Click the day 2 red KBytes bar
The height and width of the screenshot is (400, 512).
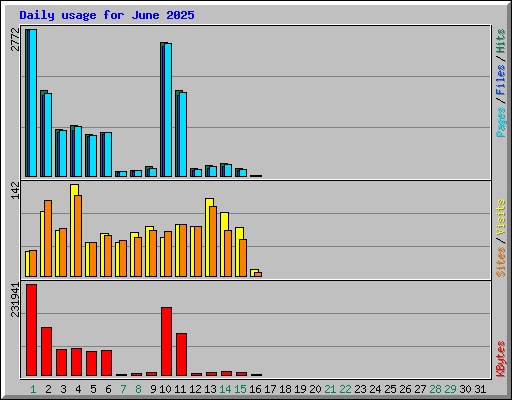(46, 352)
